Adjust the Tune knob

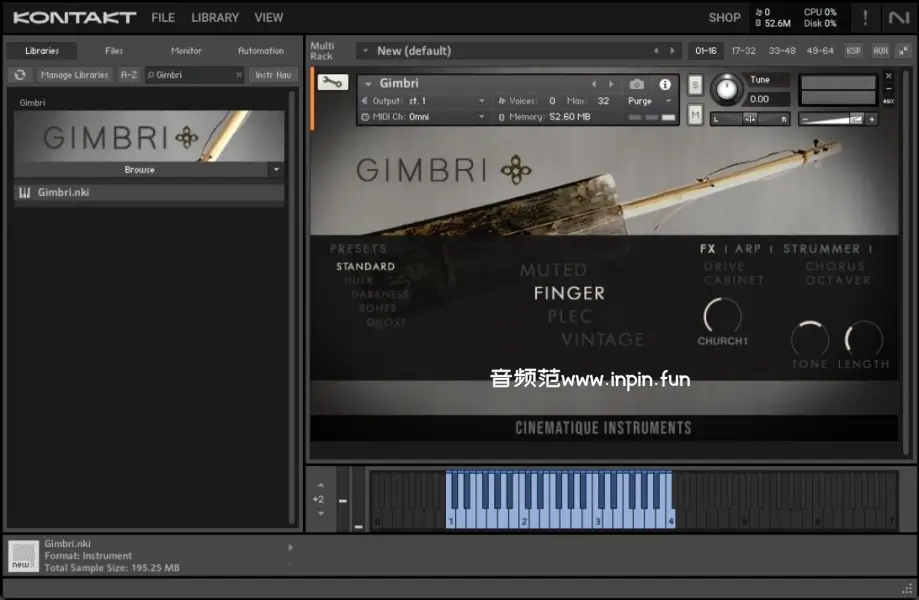click(727, 89)
